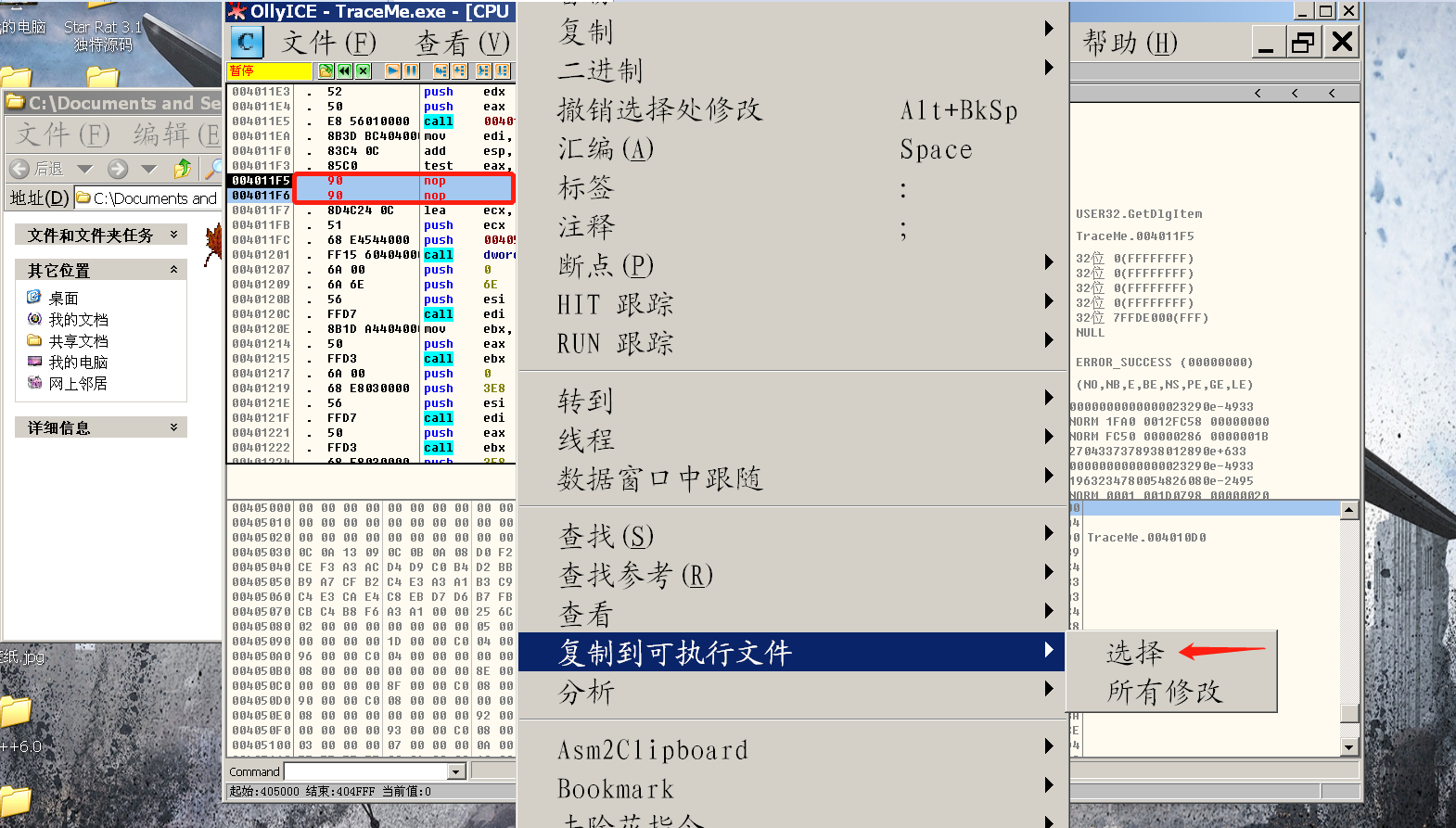Click the Open file toolbar icon in OllyICE
Image resolution: width=1456 pixels, height=828 pixels.
326,70
